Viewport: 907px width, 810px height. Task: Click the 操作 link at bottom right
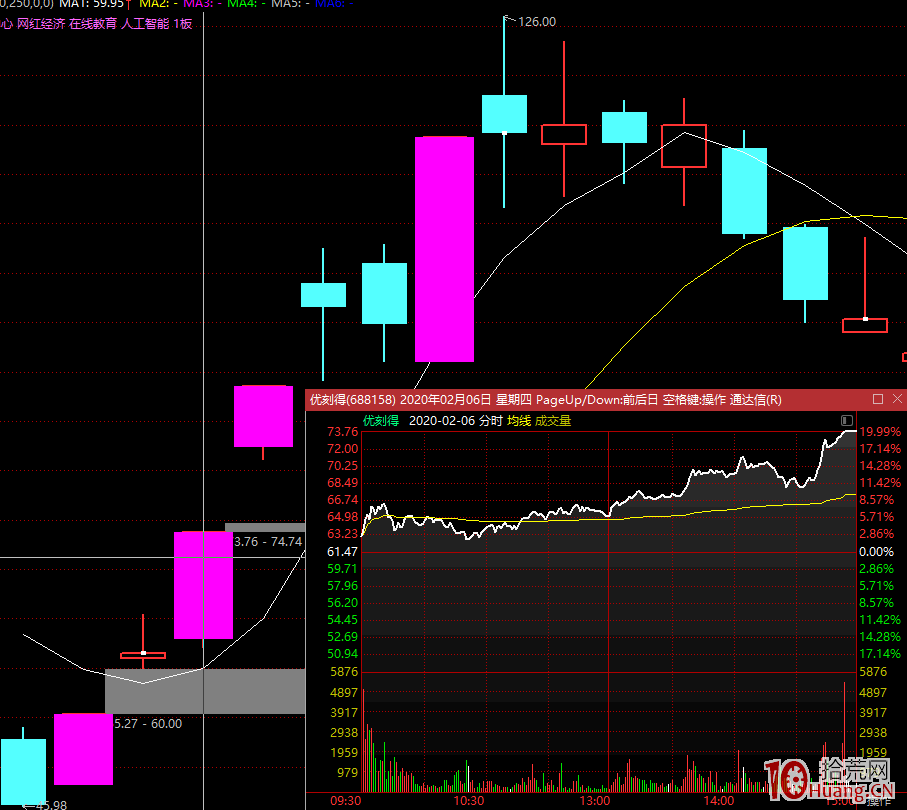(879, 801)
